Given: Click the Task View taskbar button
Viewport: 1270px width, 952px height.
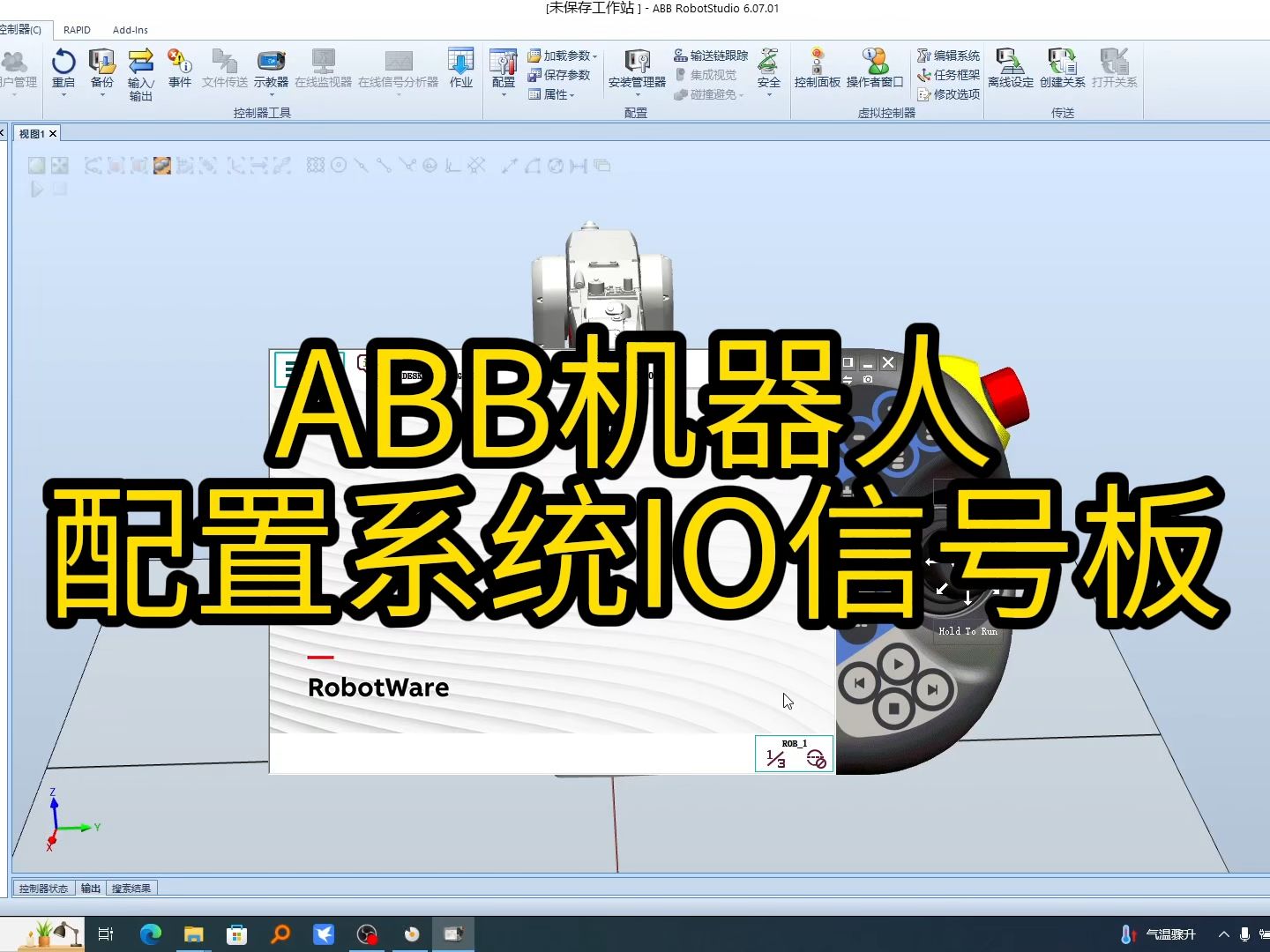Looking at the screenshot, I should [106, 934].
